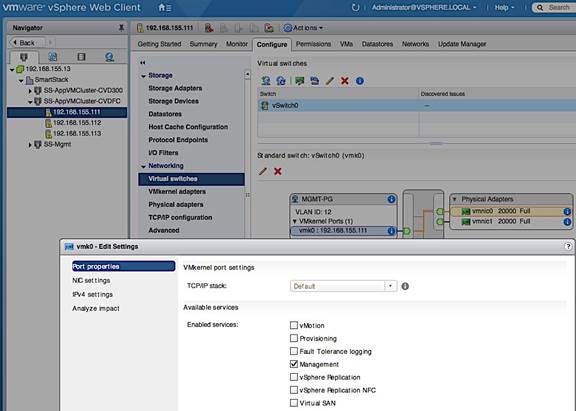Pin the Navigator panel
This screenshot has height=411, width=576.
pyautogui.click(x=121, y=28)
